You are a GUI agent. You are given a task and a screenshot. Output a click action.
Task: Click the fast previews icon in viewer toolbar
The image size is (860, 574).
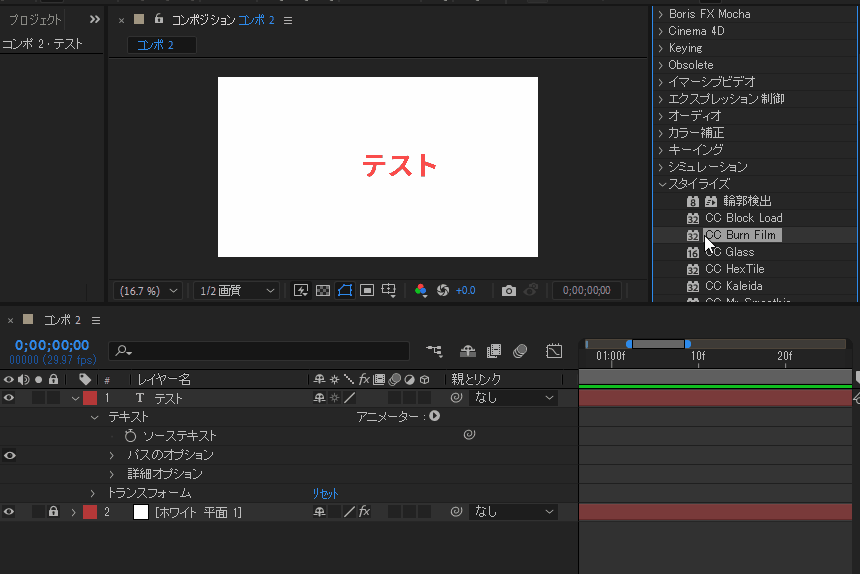pos(301,291)
